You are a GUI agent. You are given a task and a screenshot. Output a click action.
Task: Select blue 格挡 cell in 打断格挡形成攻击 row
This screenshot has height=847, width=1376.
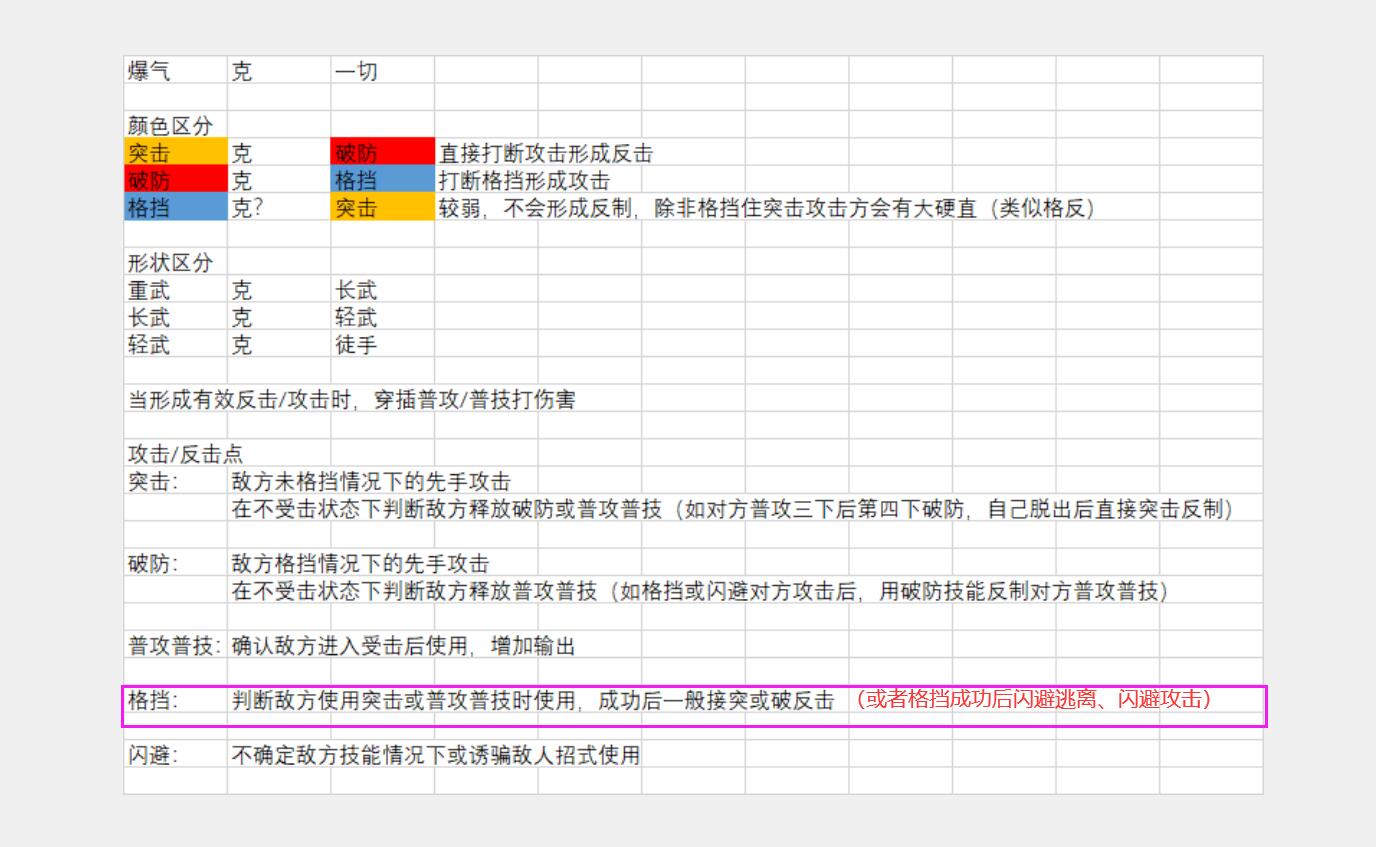[383, 180]
